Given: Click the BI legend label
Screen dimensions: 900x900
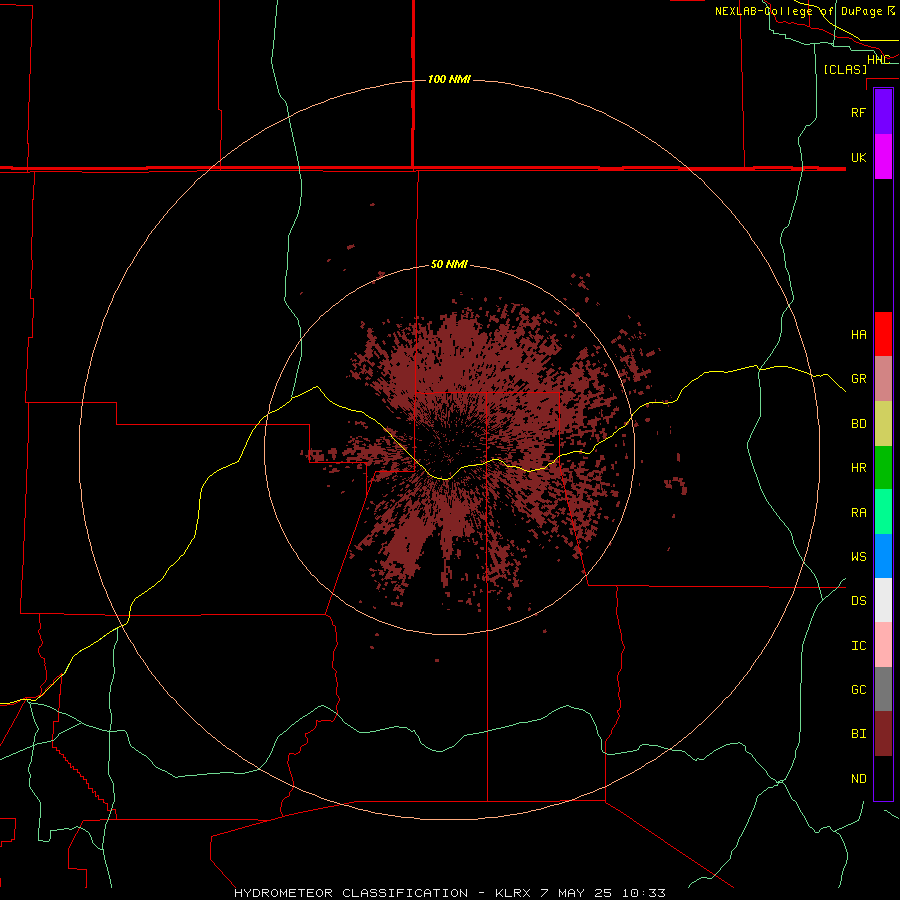Looking at the screenshot, I should coord(858,734).
